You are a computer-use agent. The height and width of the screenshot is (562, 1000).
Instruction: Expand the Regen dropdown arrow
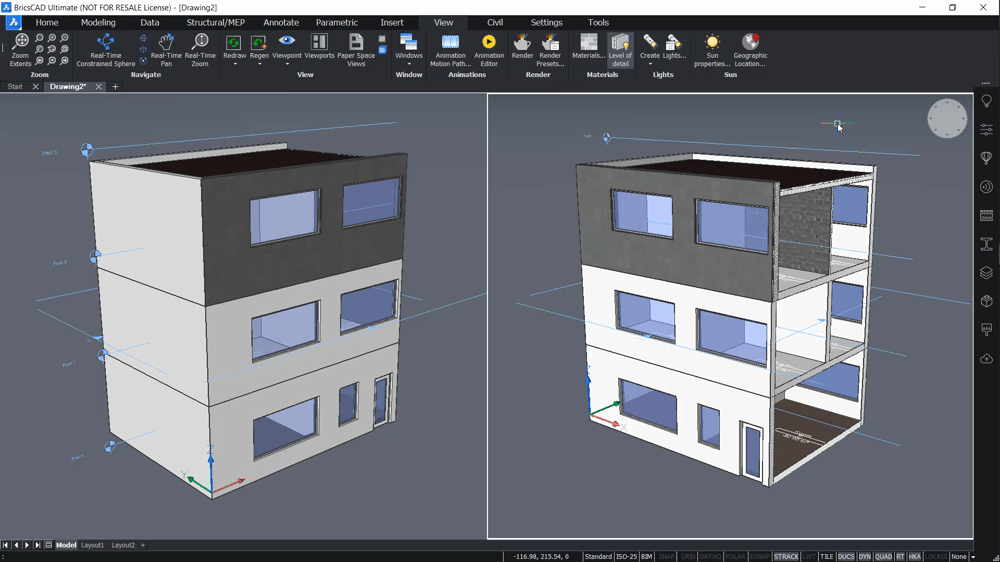pyautogui.click(x=259, y=64)
